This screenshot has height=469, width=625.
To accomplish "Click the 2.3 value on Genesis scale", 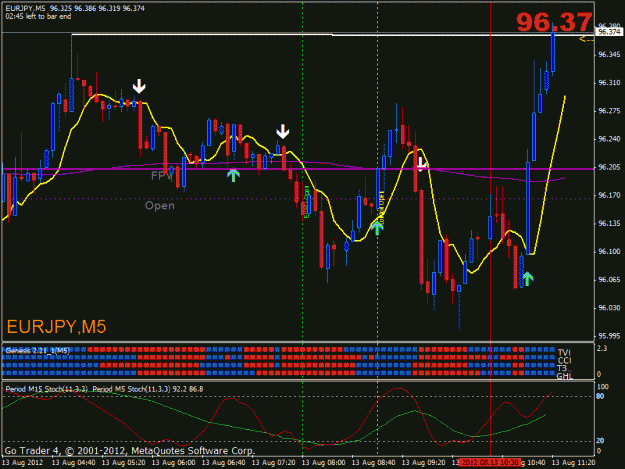I will [602, 349].
